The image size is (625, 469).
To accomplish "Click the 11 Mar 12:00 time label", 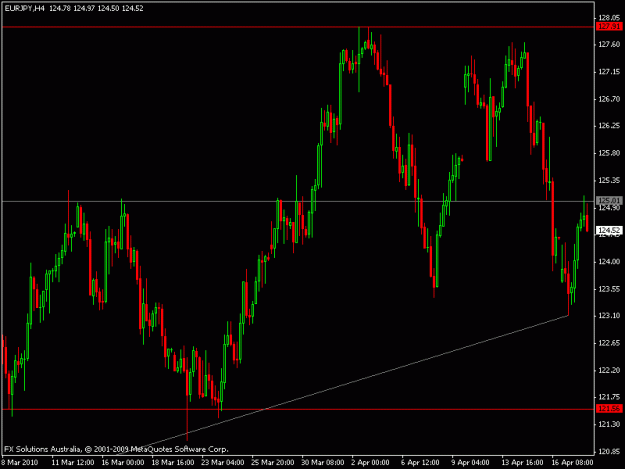I will point(73,462).
